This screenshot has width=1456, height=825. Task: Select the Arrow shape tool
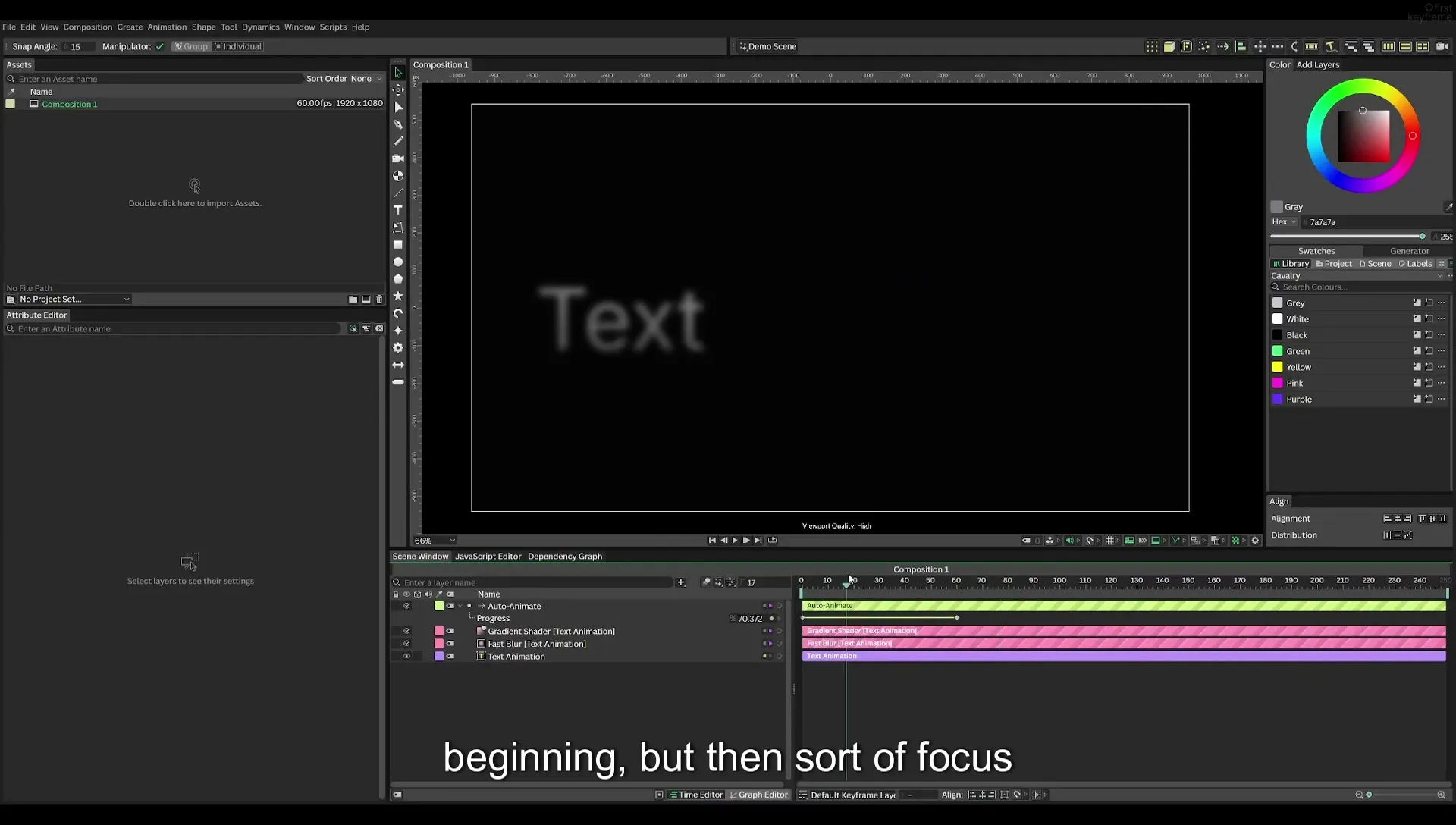pyautogui.click(x=398, y=365)
